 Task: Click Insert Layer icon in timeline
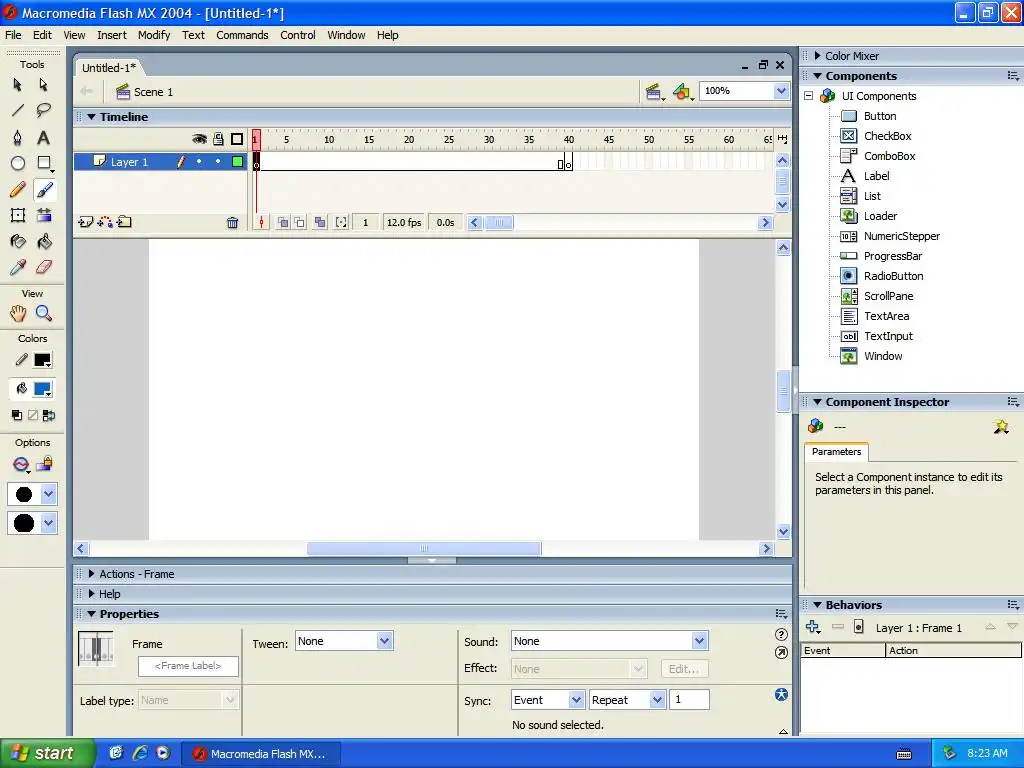(85, 222)
